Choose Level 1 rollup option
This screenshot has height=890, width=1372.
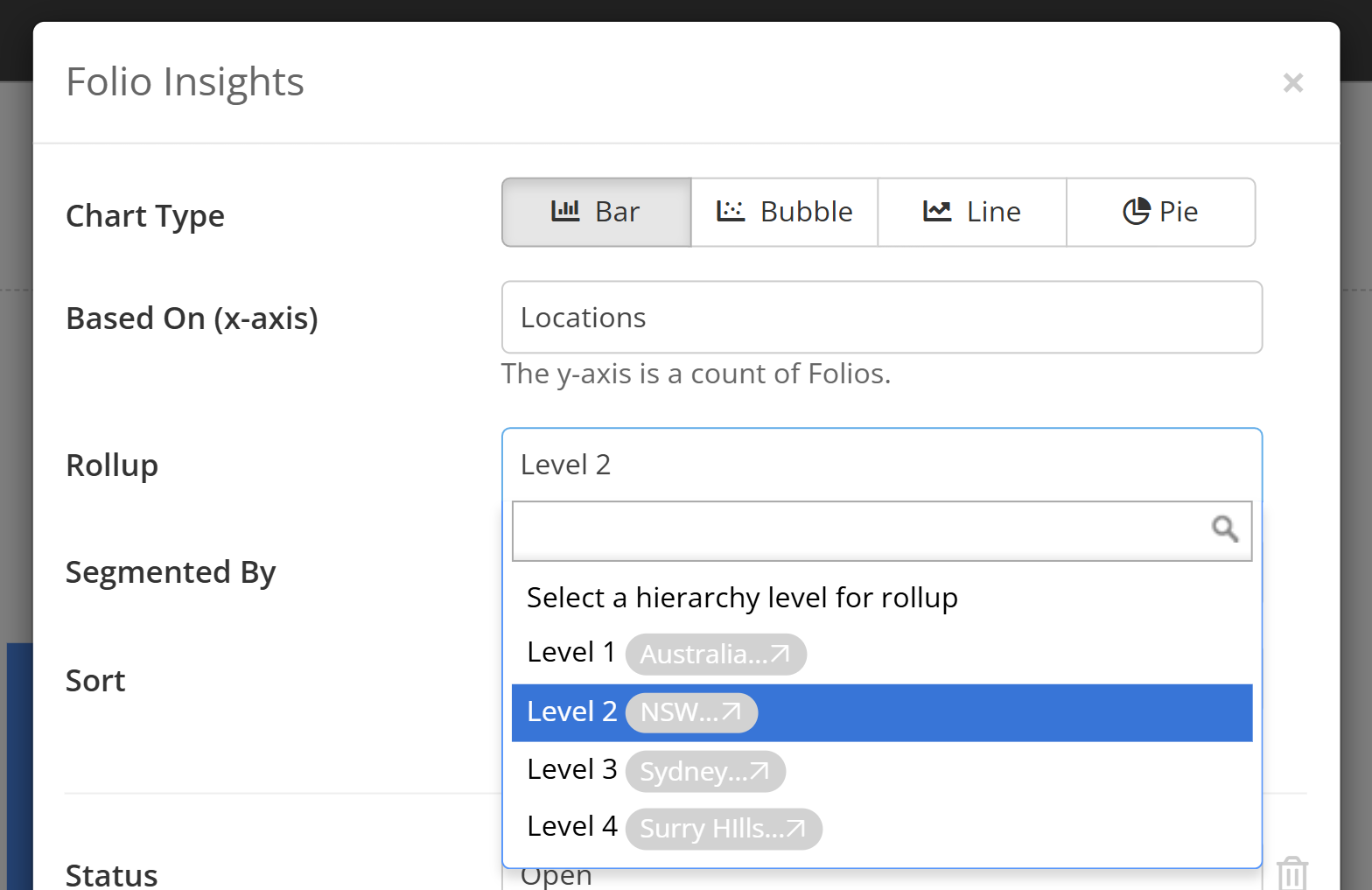coord(882,654)
